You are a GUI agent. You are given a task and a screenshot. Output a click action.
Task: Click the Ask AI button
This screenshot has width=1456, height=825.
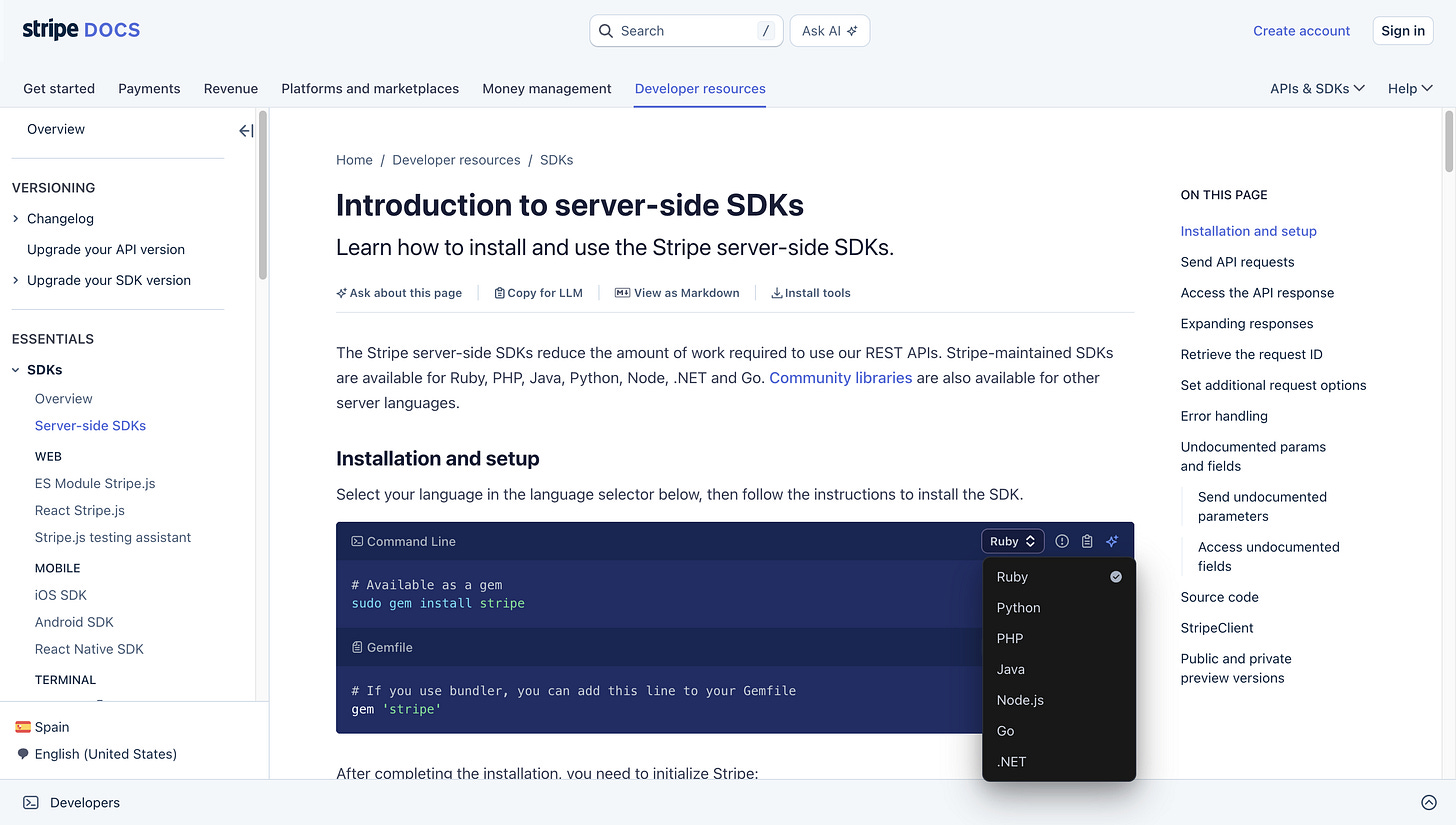830,31
